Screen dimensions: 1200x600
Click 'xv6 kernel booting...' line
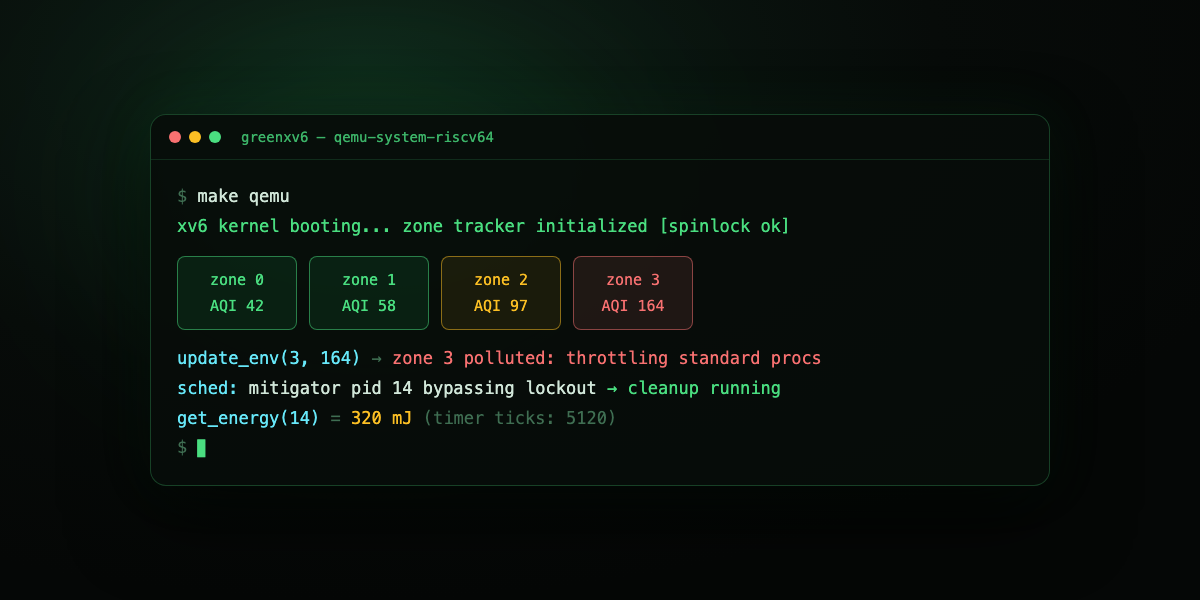pyautogui.click(x=284, y=226)
